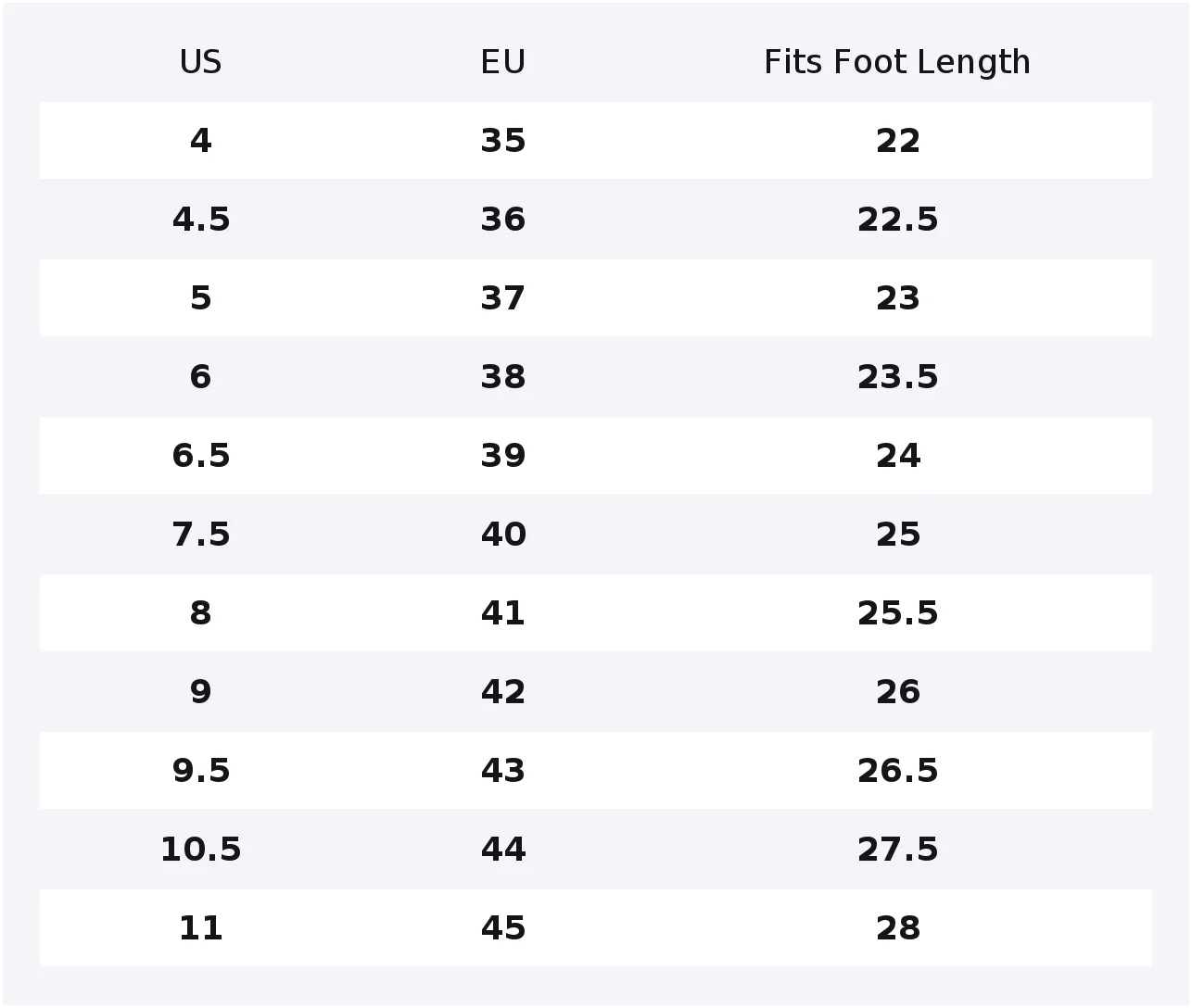This screenshot has height=1008, width=1192.
Task: Click EU size 40 cell
Action: pyautogui.click(x=503, y=535)
